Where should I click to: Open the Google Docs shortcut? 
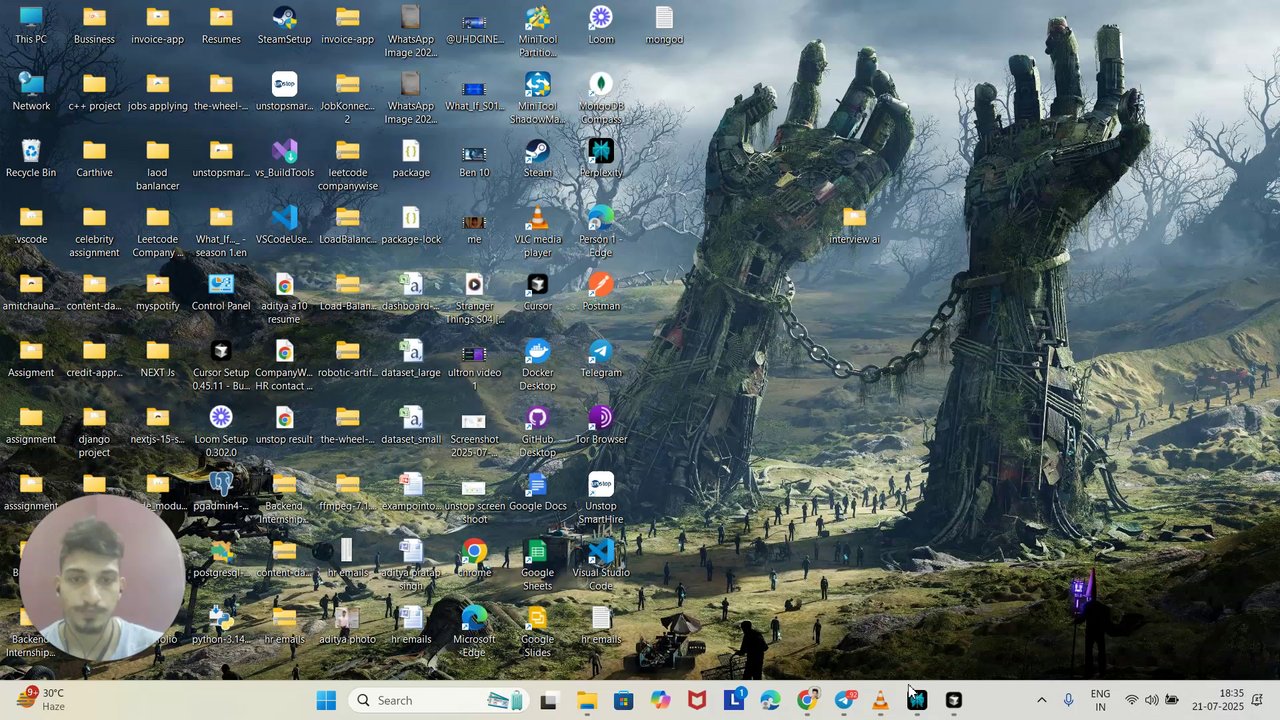537,491
